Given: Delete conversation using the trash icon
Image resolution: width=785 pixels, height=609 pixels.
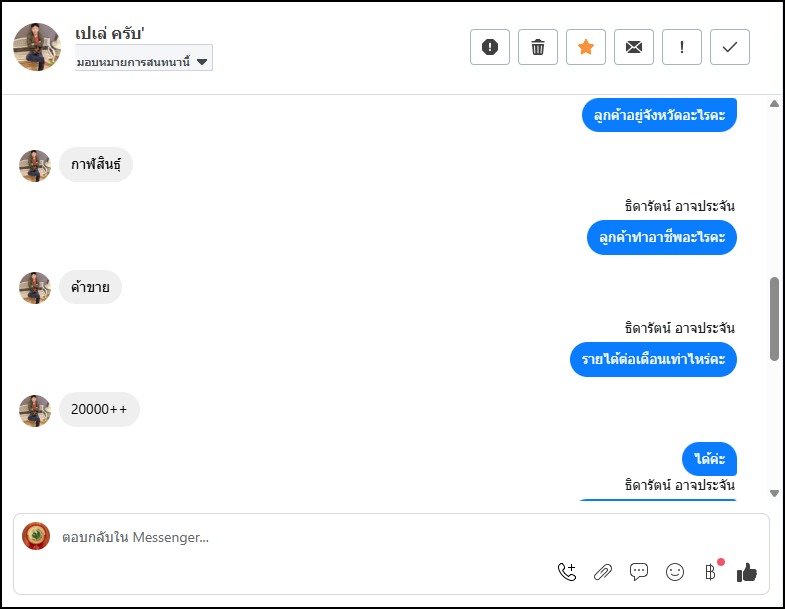Looking at the screenshot, I should coord(538,47).
